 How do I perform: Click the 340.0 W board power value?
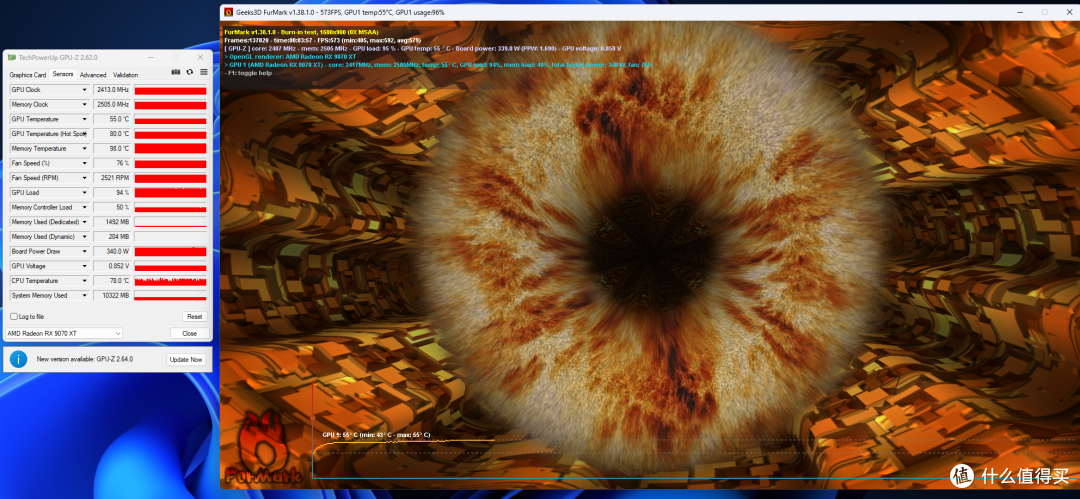point(112,251)
